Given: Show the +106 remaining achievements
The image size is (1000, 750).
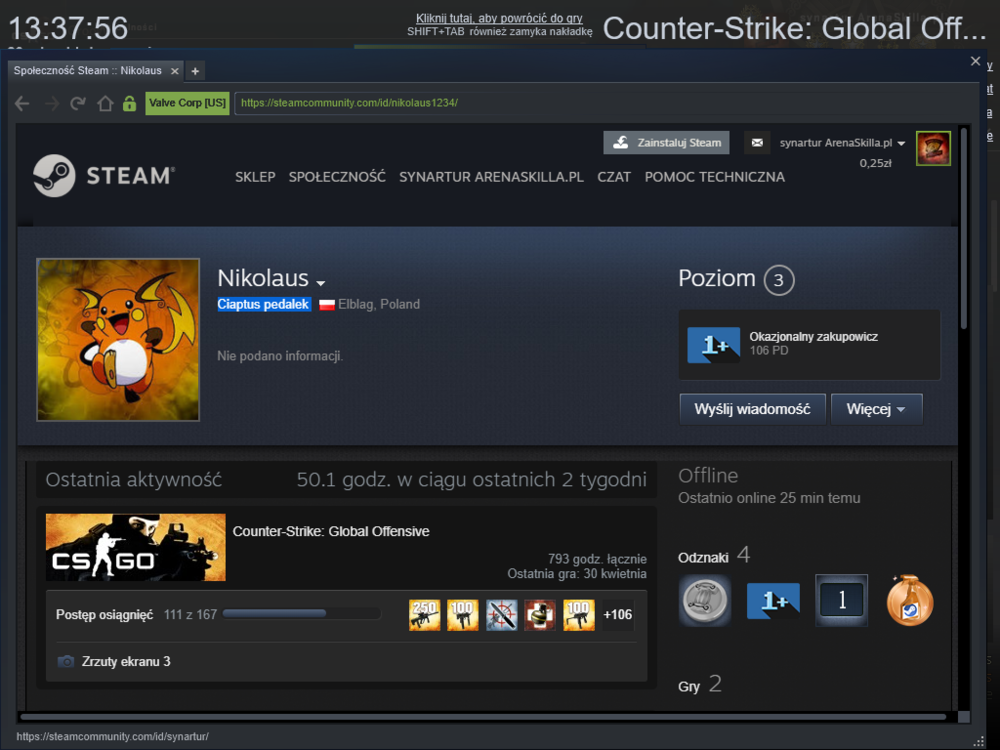Looking at the screenshot, I should (617, 615).
